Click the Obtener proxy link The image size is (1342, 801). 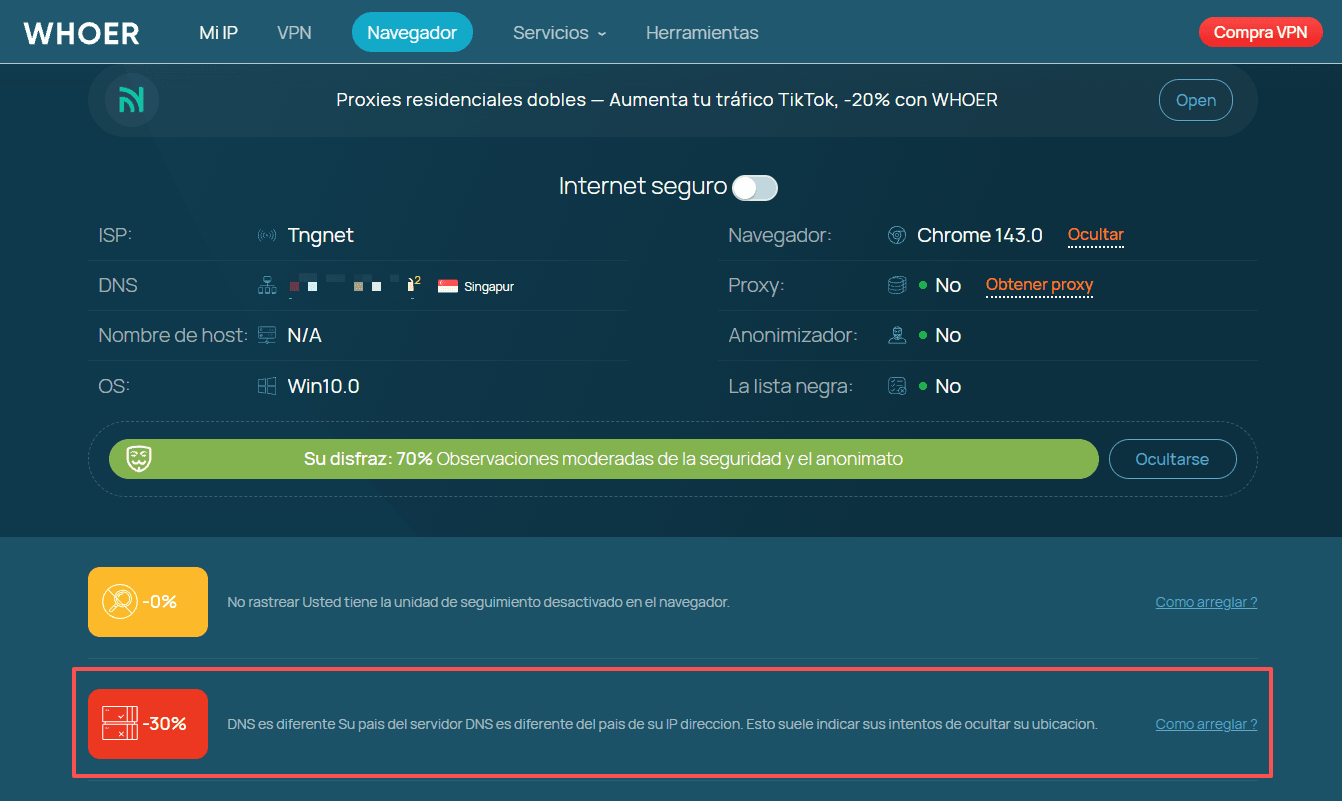1039,285
